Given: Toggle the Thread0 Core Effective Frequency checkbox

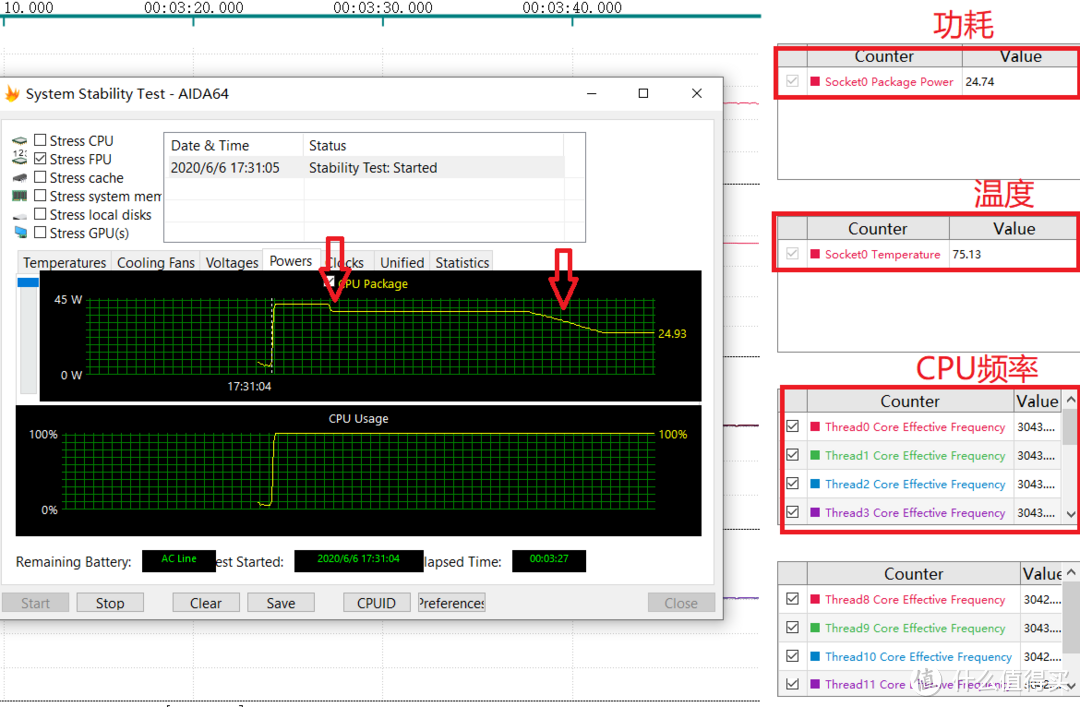Looking at the screenshot, I should coord(793,427).
